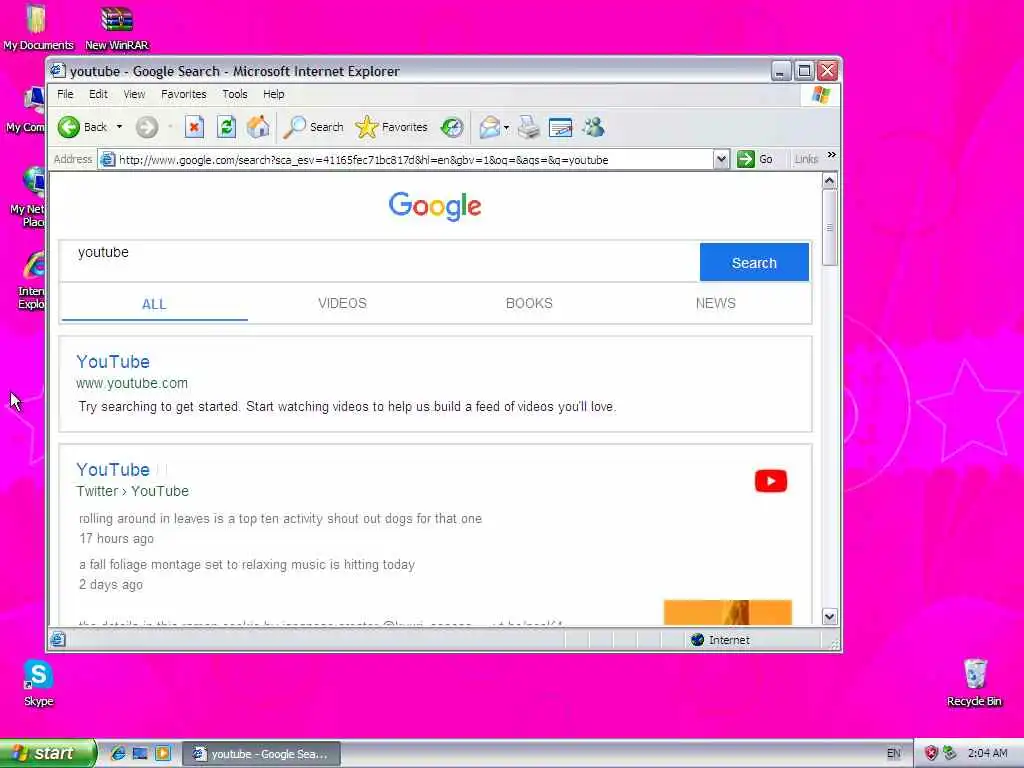
Task: Click the Print page icon
Action: (528, 127)
